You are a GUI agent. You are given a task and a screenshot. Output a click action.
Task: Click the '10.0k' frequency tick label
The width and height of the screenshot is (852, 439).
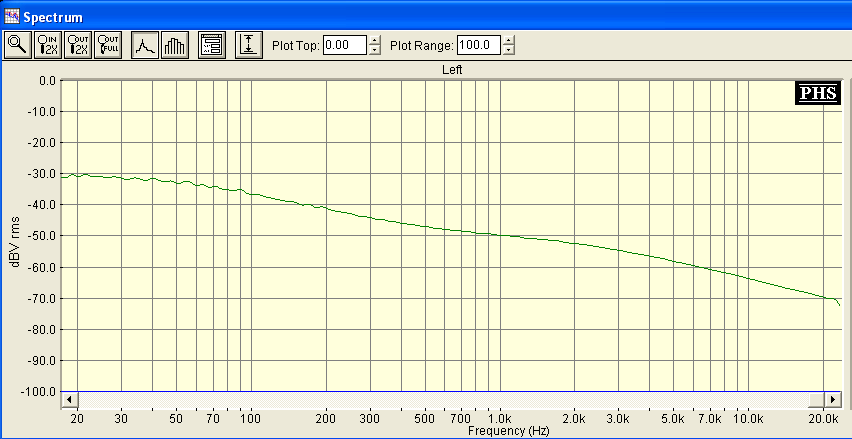click(x=749, y=419)
